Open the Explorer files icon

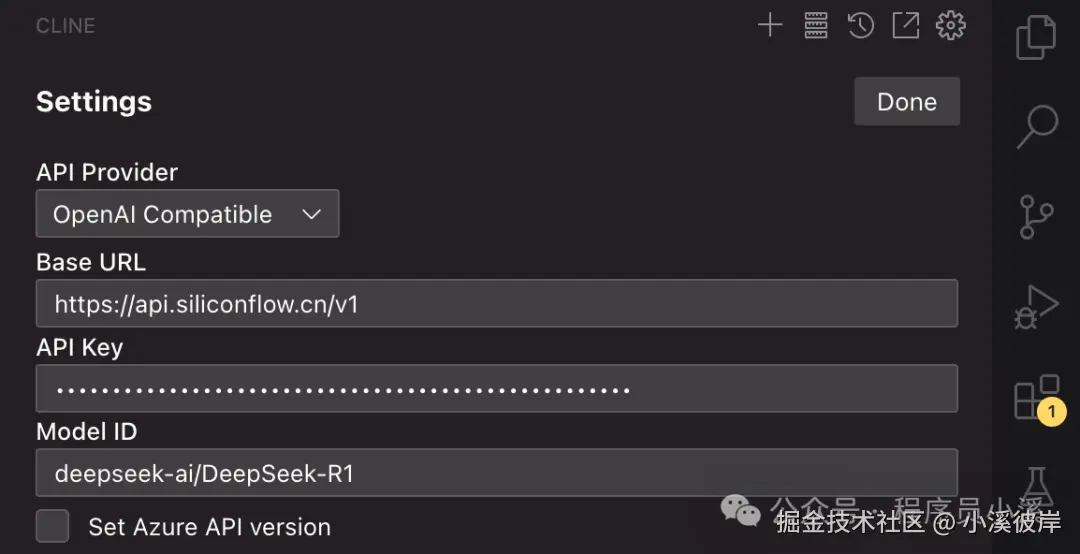coord(1036,38)
